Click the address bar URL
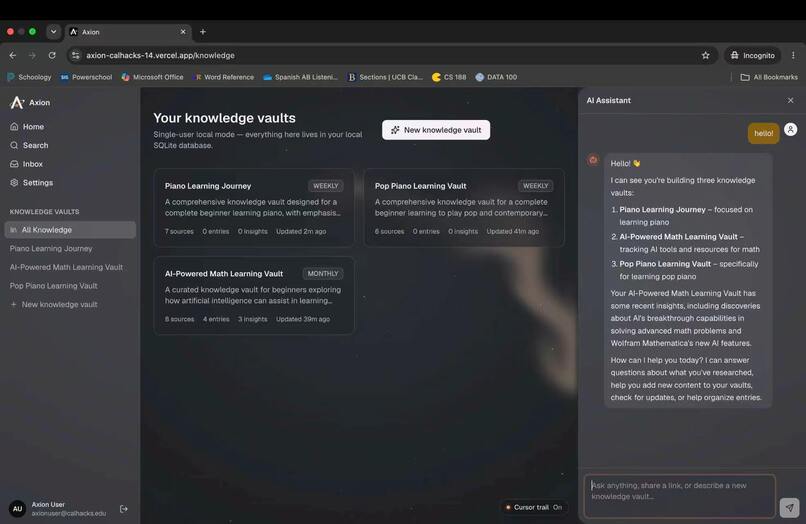The height and width of the screenshot is (524, 806). pyautogui.click(x=160, y=55)
